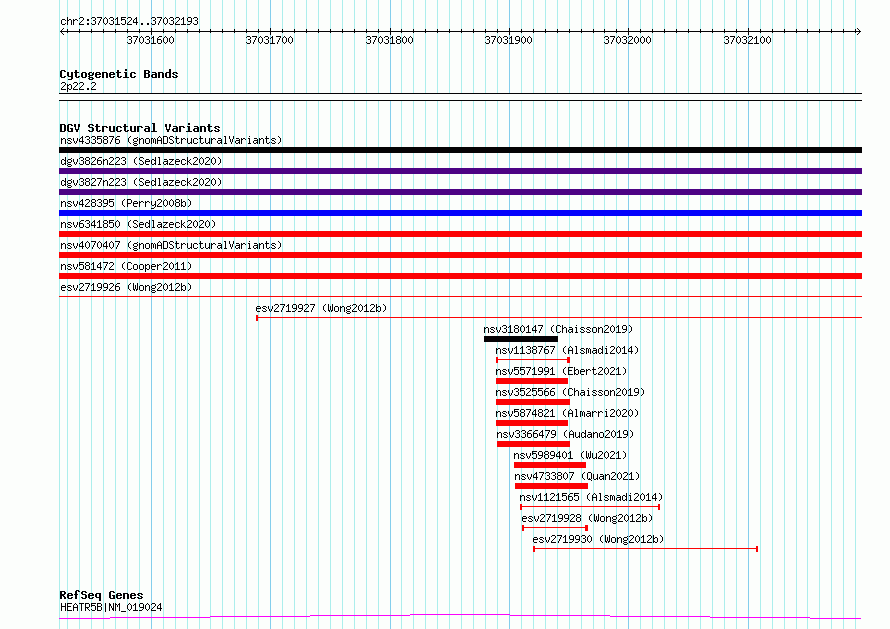Screen dimensions: 890x629
Task: Click the 2p22.2 cytogenetic band label
Action: coord(78,87)
